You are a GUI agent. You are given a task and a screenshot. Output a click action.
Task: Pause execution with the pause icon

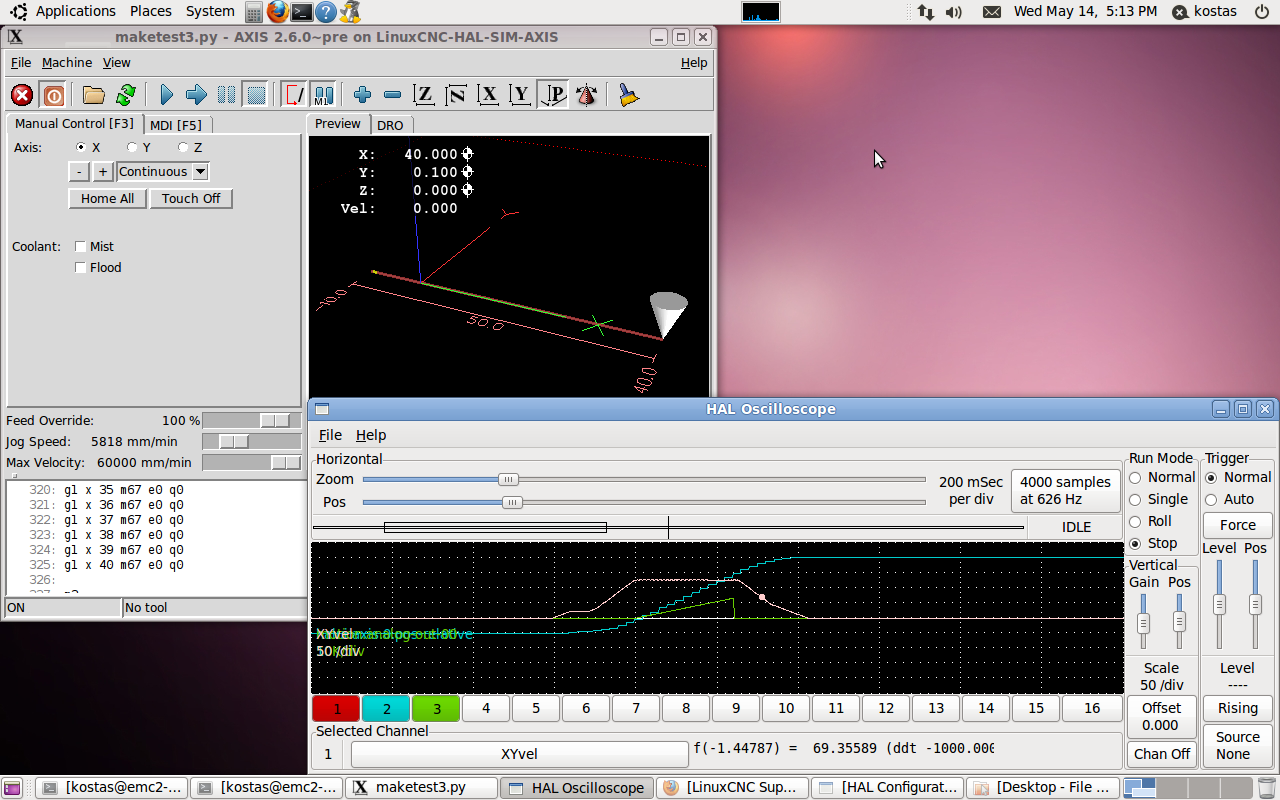(227, 95)
